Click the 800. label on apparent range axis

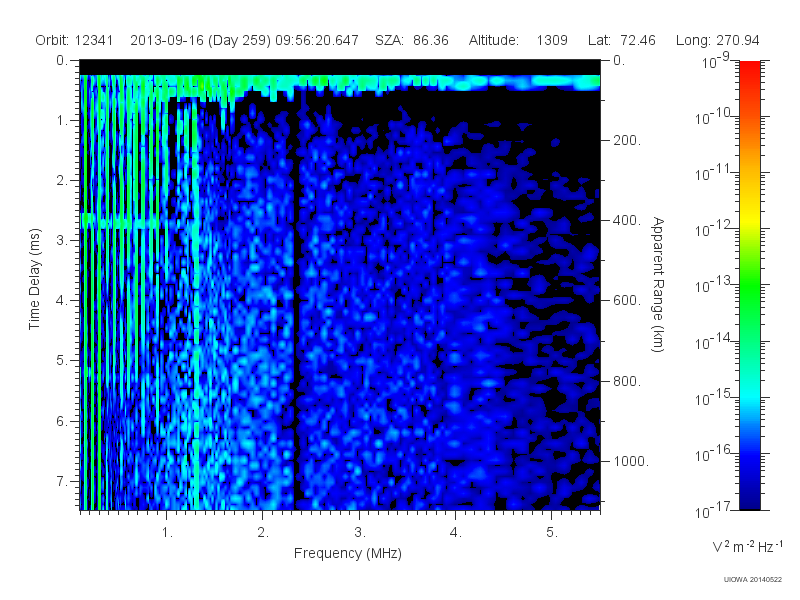pyautogui.click(x=627, y=381)
